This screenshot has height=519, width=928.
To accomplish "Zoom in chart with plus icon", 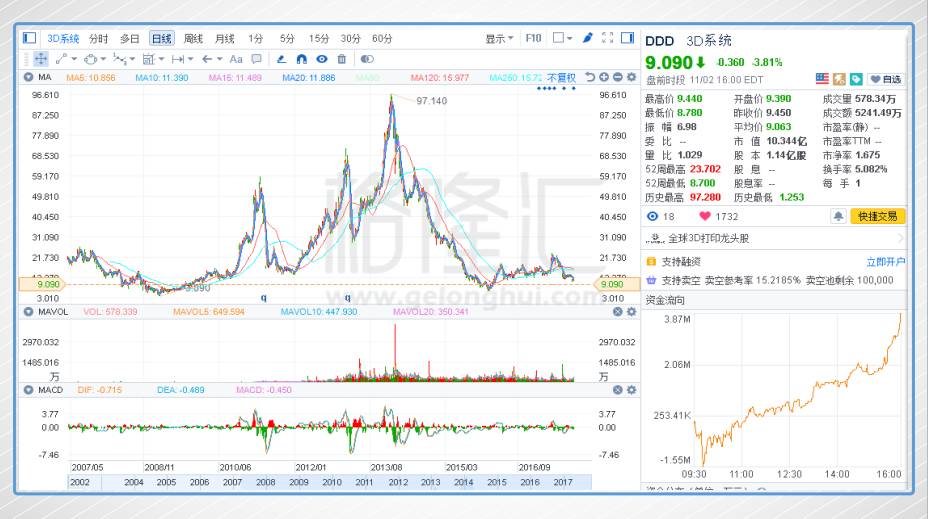I will 603,77.
